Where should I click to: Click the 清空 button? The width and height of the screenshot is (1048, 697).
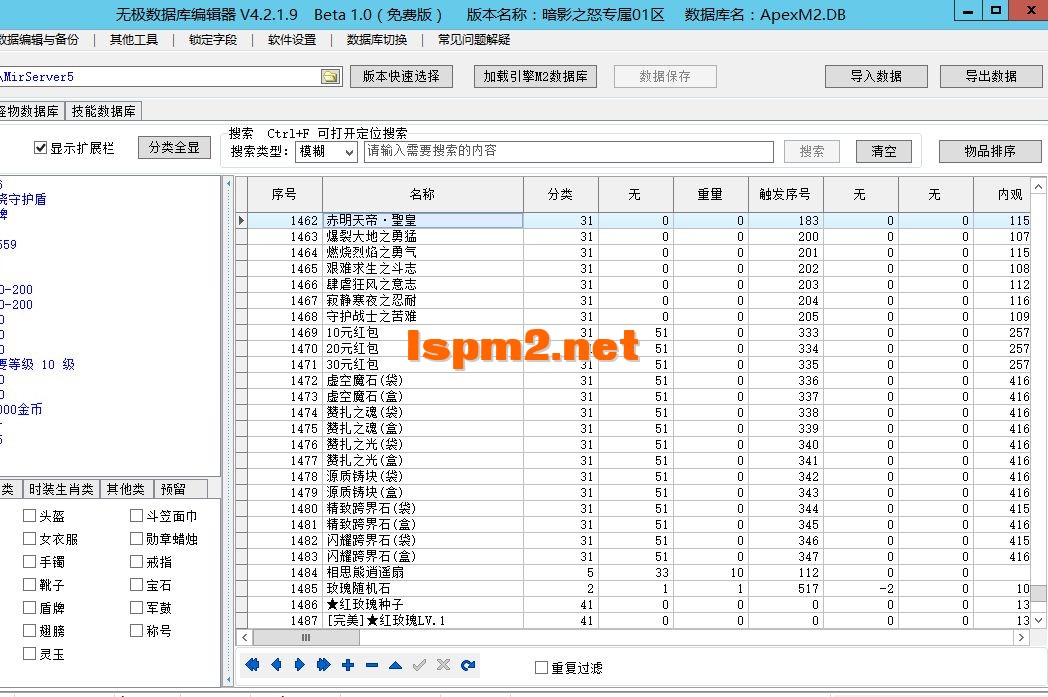(884, 152)
